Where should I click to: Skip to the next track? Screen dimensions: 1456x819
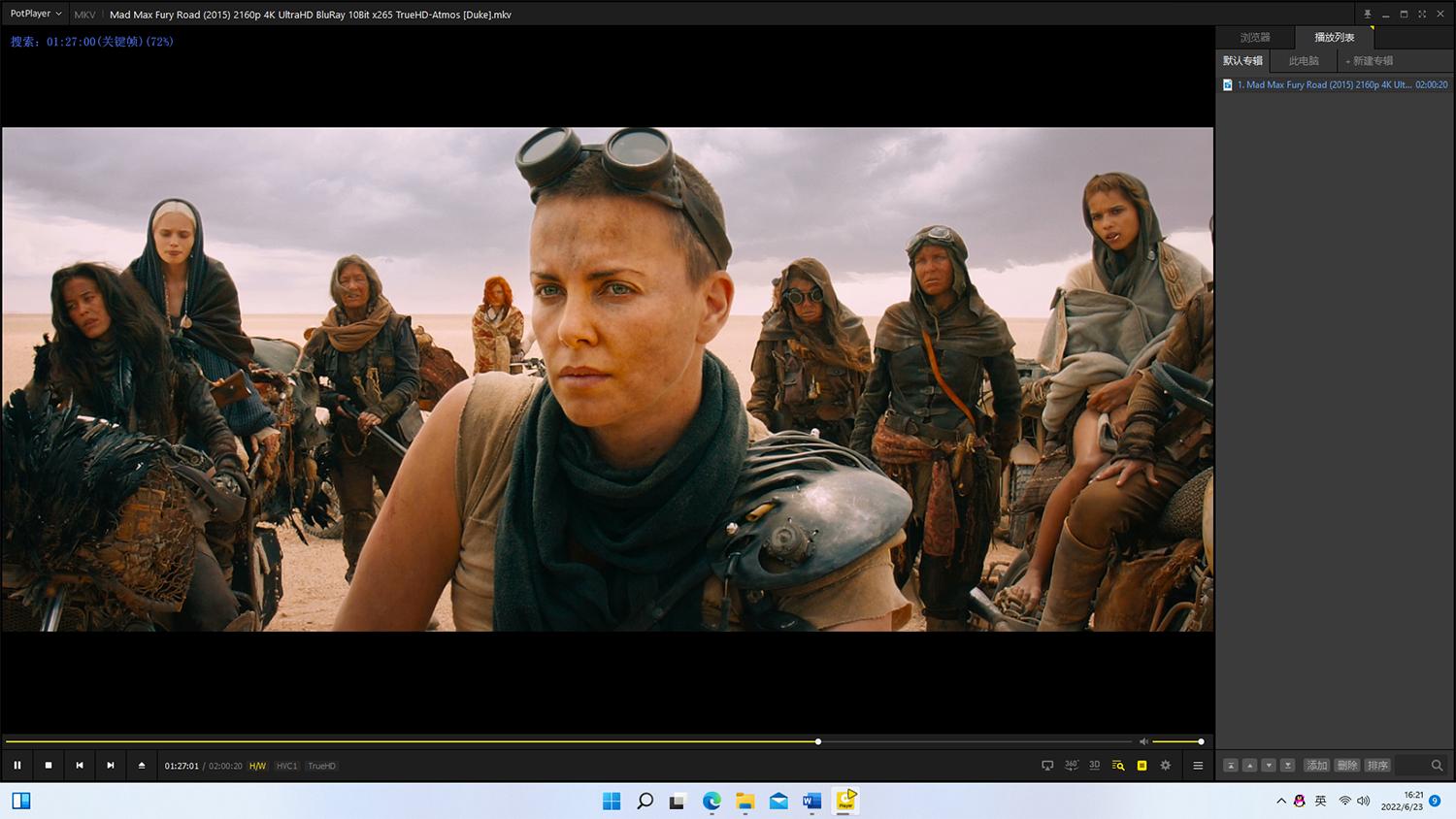[111, 766]
